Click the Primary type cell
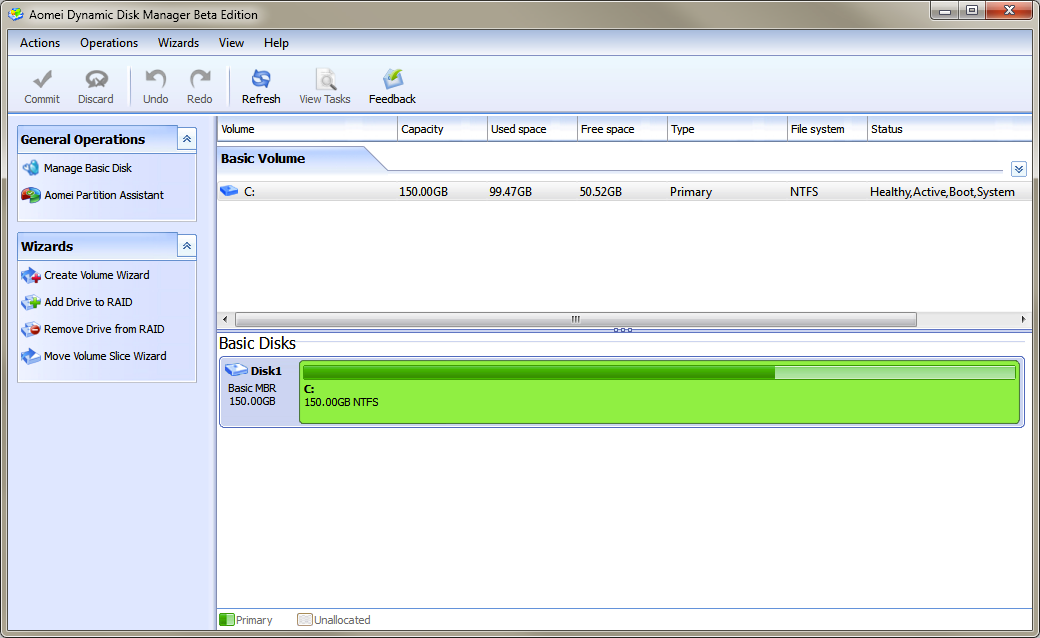This screenshot has width=1040, height=638. coord(690,192)
